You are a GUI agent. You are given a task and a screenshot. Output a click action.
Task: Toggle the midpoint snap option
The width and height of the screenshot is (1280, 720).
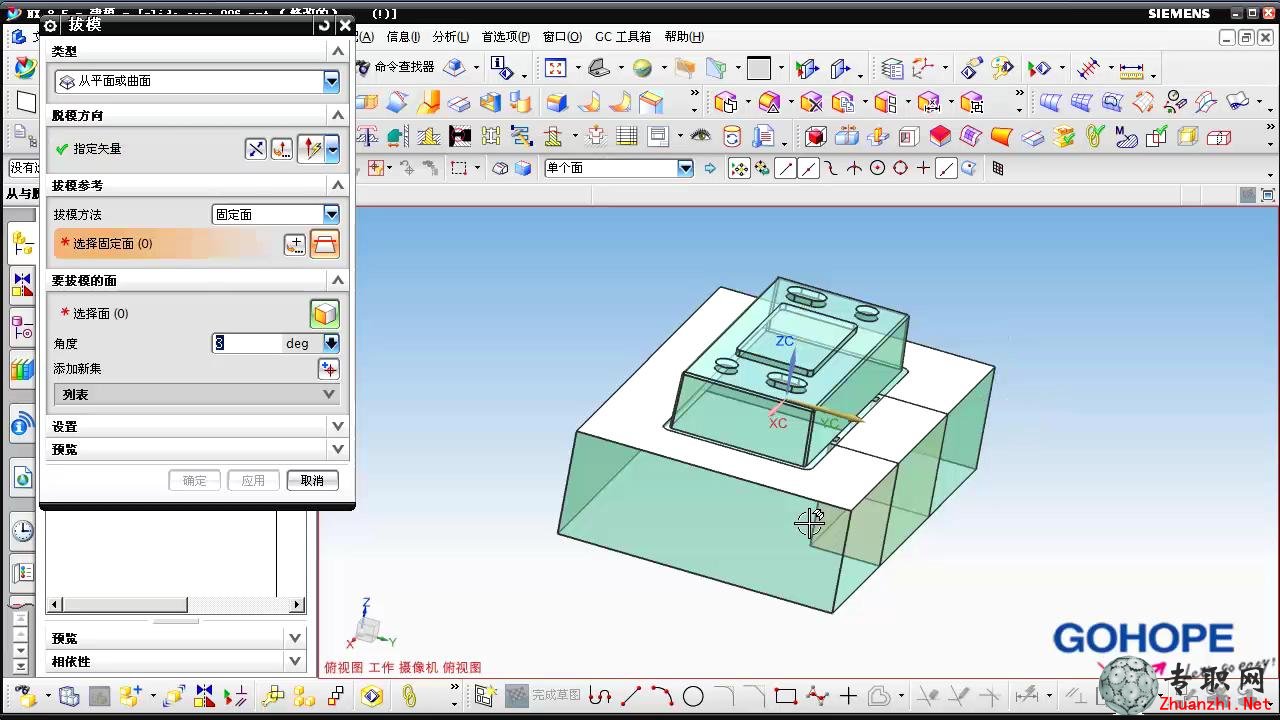tap(809, 168)
